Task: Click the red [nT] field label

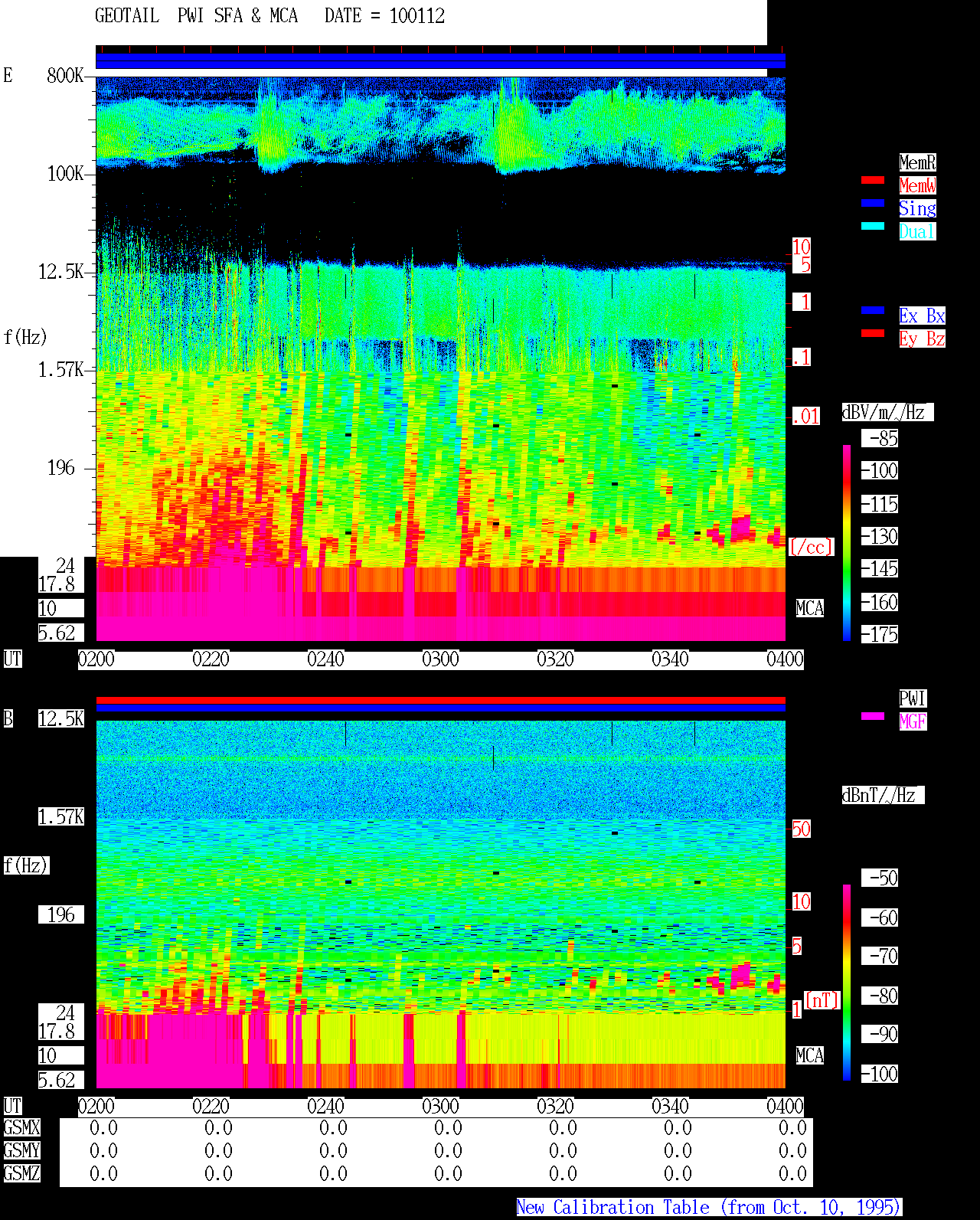Action: pyautogui.click(x=822, y=1000)
